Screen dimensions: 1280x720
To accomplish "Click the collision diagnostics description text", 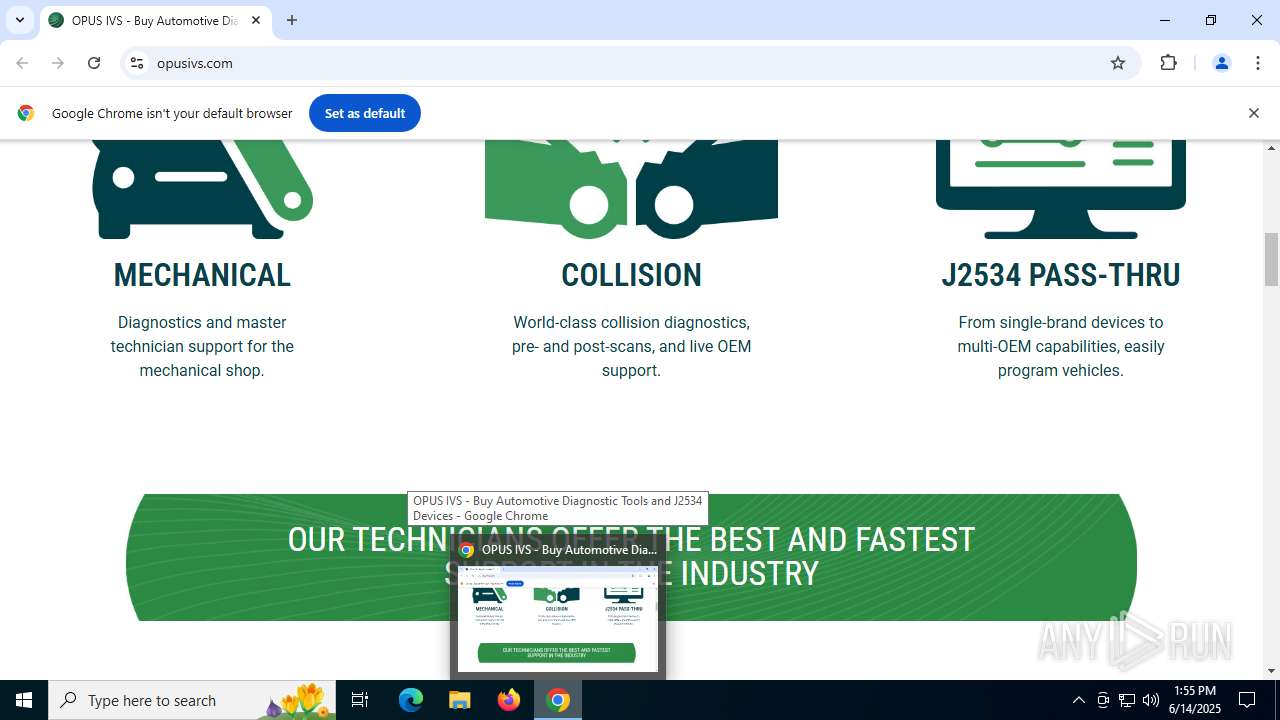I will pyautogui.click(x=631, y=346).
